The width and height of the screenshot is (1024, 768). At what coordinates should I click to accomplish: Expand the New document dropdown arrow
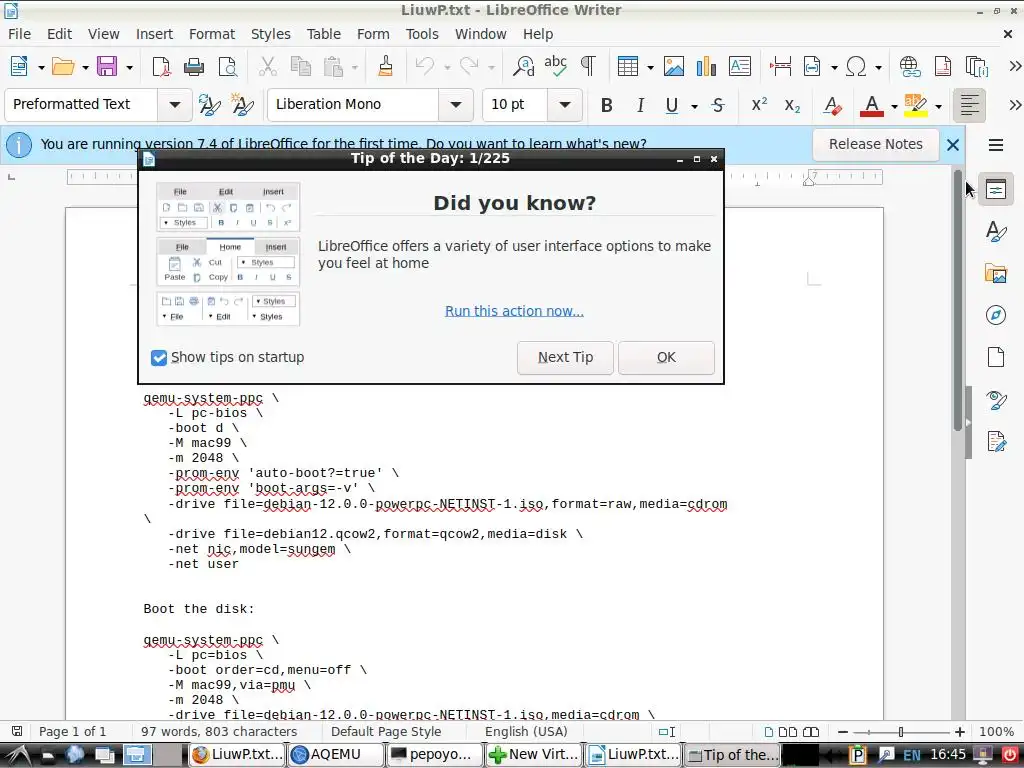pyautogui.click(x=40, y=67)
